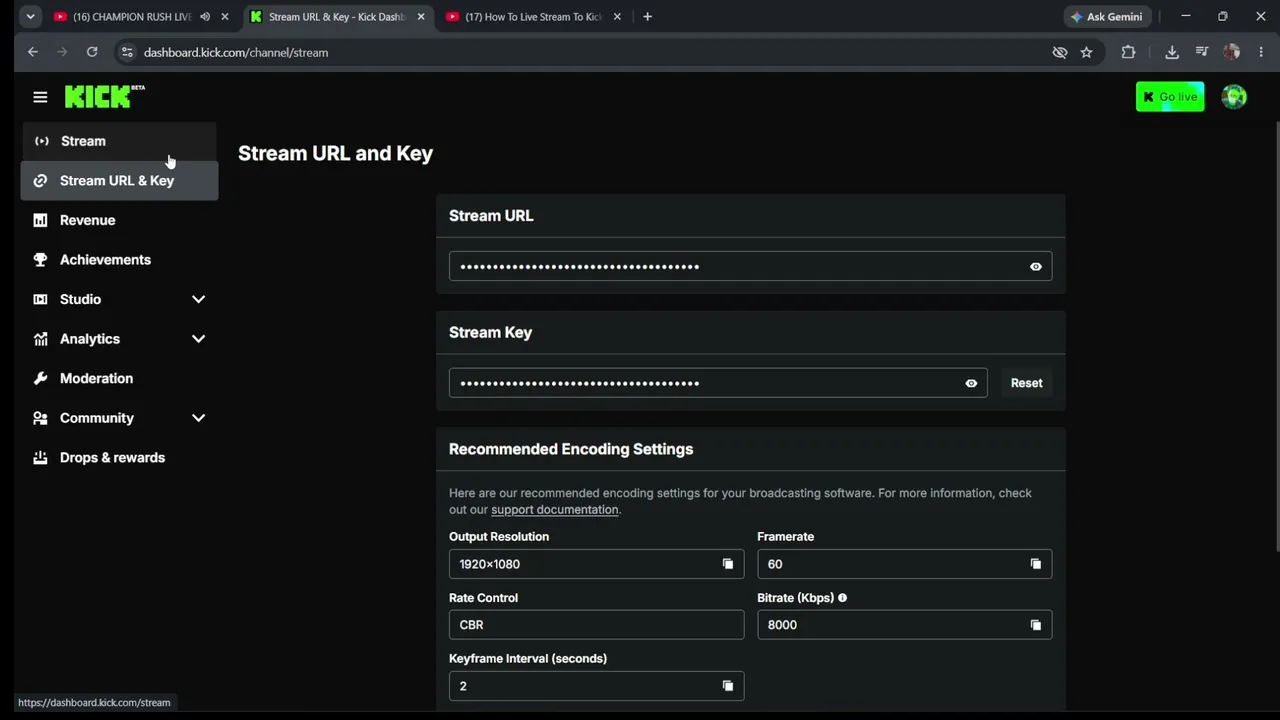Open a new browser tab
Screen dimensions: 1280x720
(x=647, y=17)
